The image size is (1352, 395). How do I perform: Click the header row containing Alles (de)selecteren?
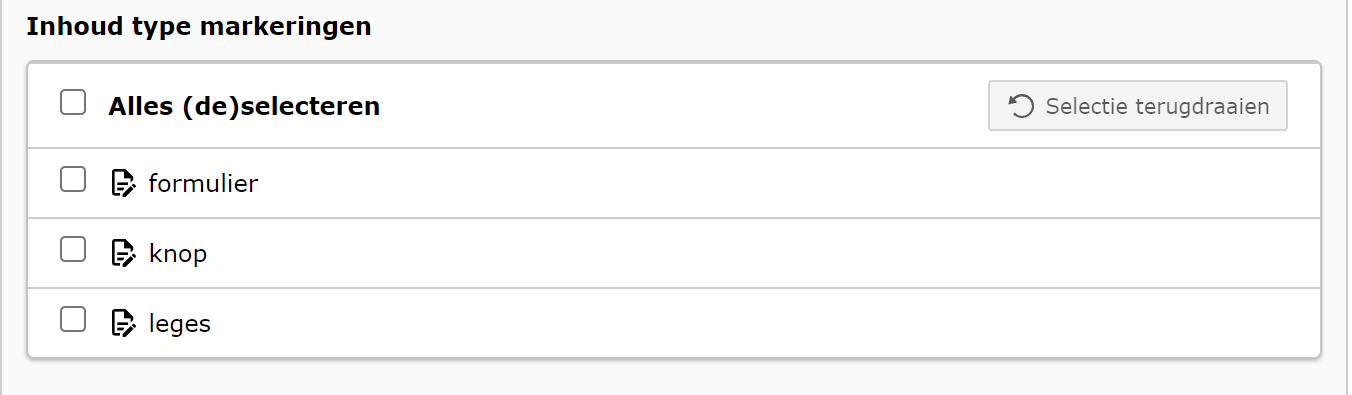pos(674,106)
